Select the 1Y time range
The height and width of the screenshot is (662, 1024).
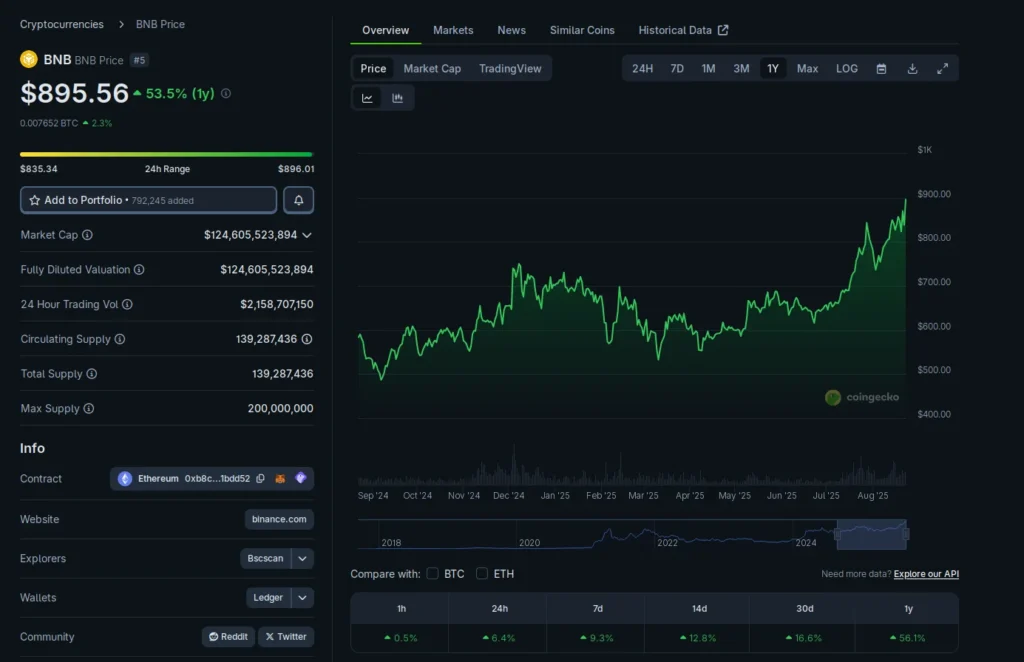773,69
